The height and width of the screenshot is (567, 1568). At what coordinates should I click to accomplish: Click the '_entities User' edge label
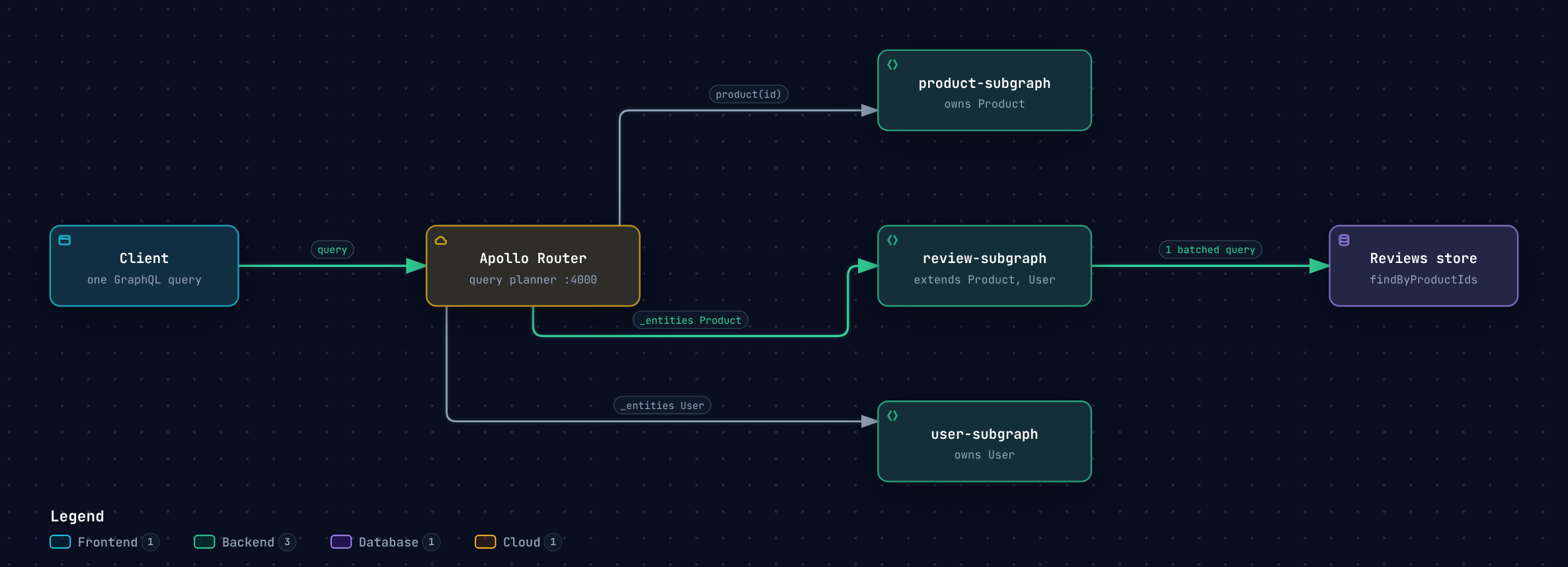pos(662,406)
